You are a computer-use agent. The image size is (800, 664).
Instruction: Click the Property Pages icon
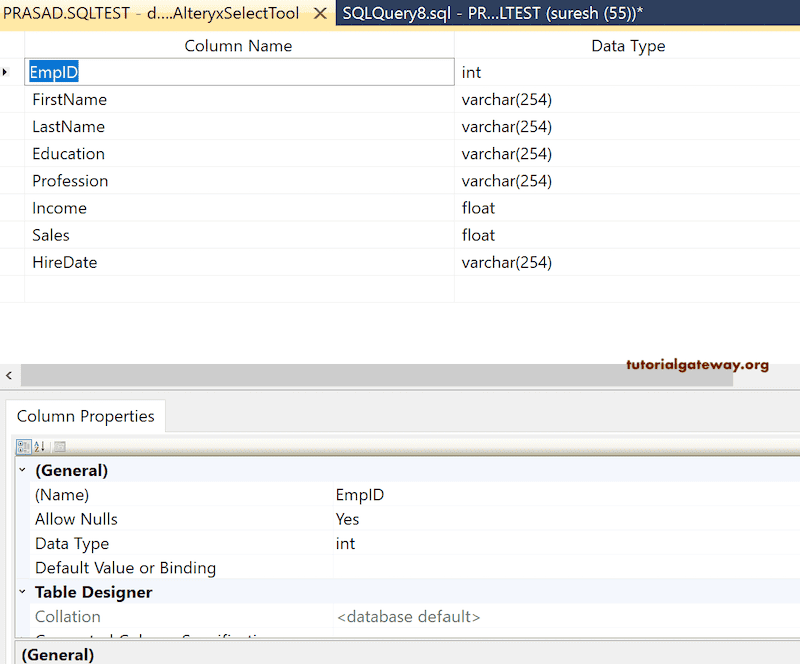pos(60,447)
